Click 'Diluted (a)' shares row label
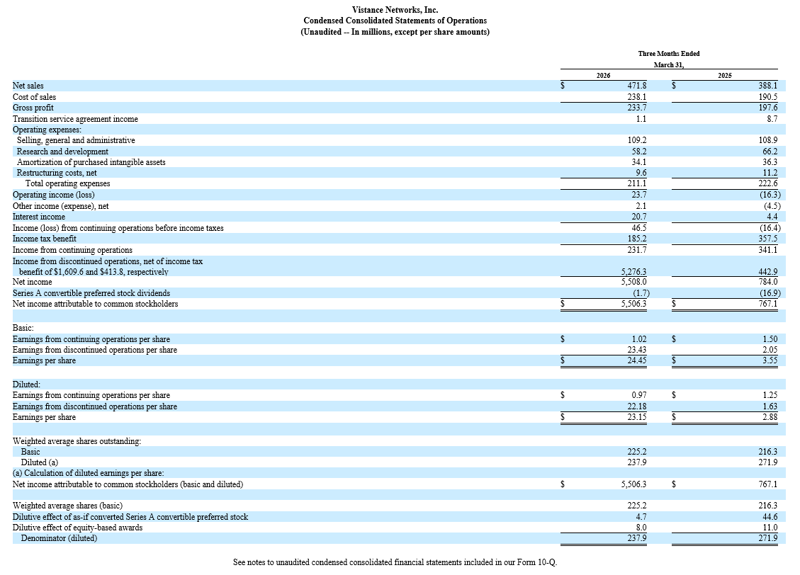 point(39,463)
